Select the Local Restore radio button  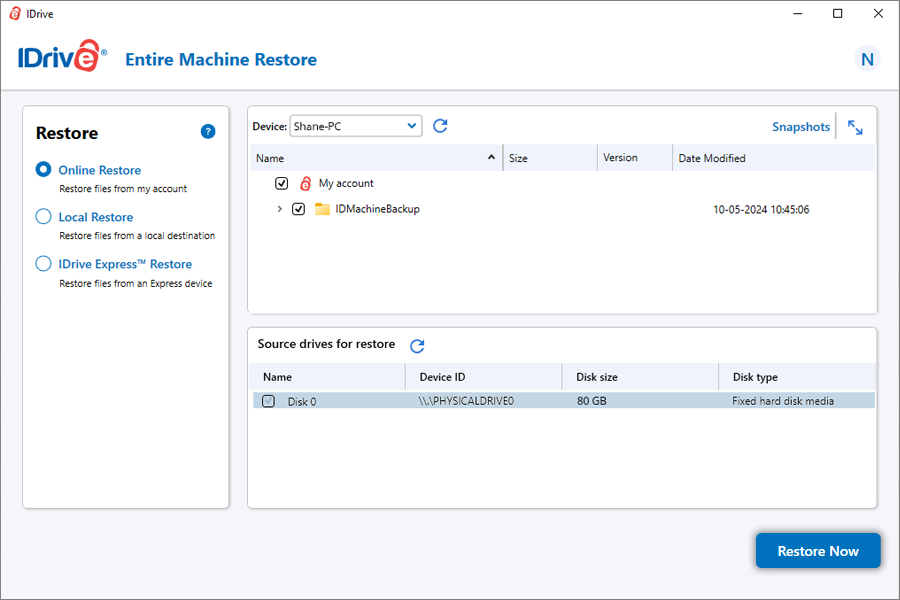point(44,216)
